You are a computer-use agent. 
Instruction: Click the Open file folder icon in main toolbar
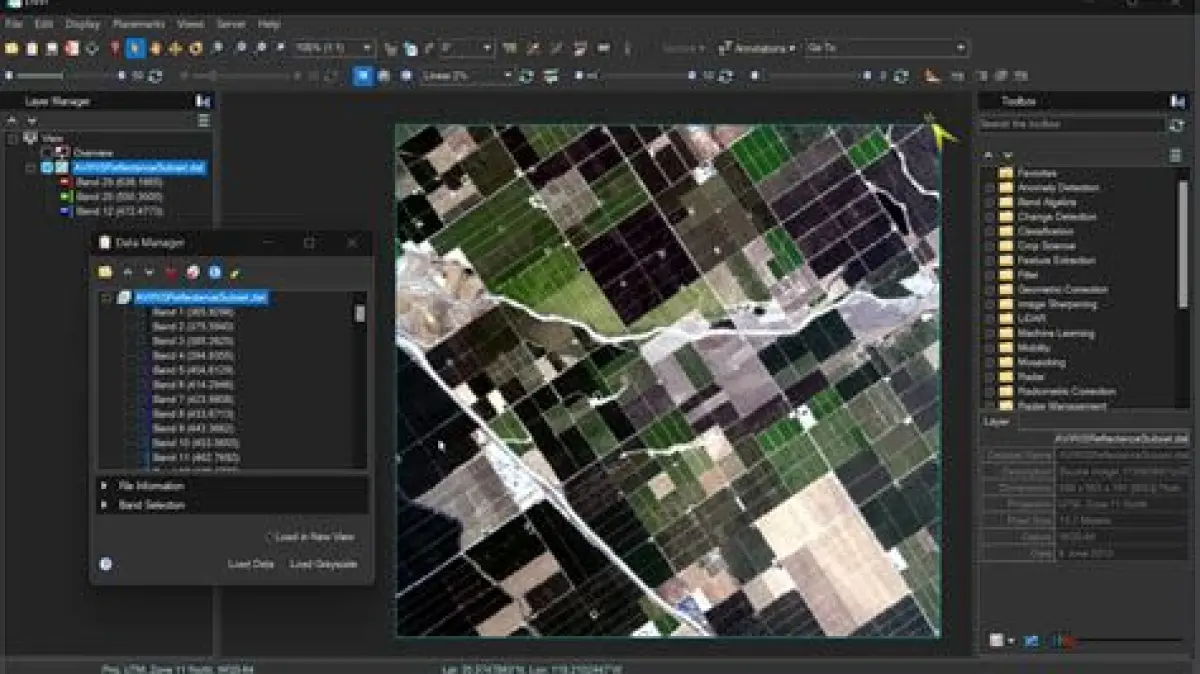click(12, 48)
